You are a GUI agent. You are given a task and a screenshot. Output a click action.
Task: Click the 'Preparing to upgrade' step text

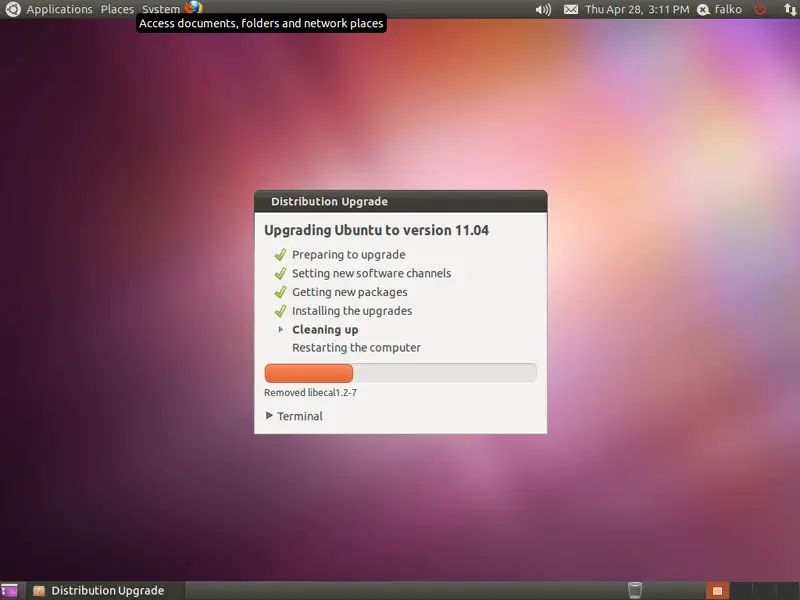pyautogui.click(x=348, y=255)
